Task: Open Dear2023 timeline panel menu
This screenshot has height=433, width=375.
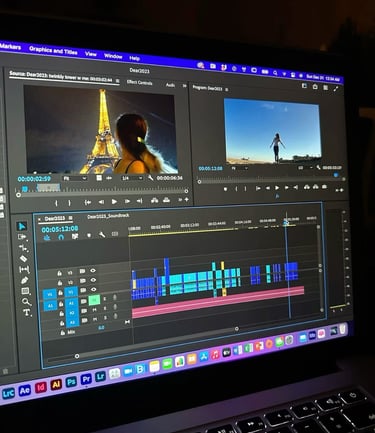Action: [x=70, y=218]
